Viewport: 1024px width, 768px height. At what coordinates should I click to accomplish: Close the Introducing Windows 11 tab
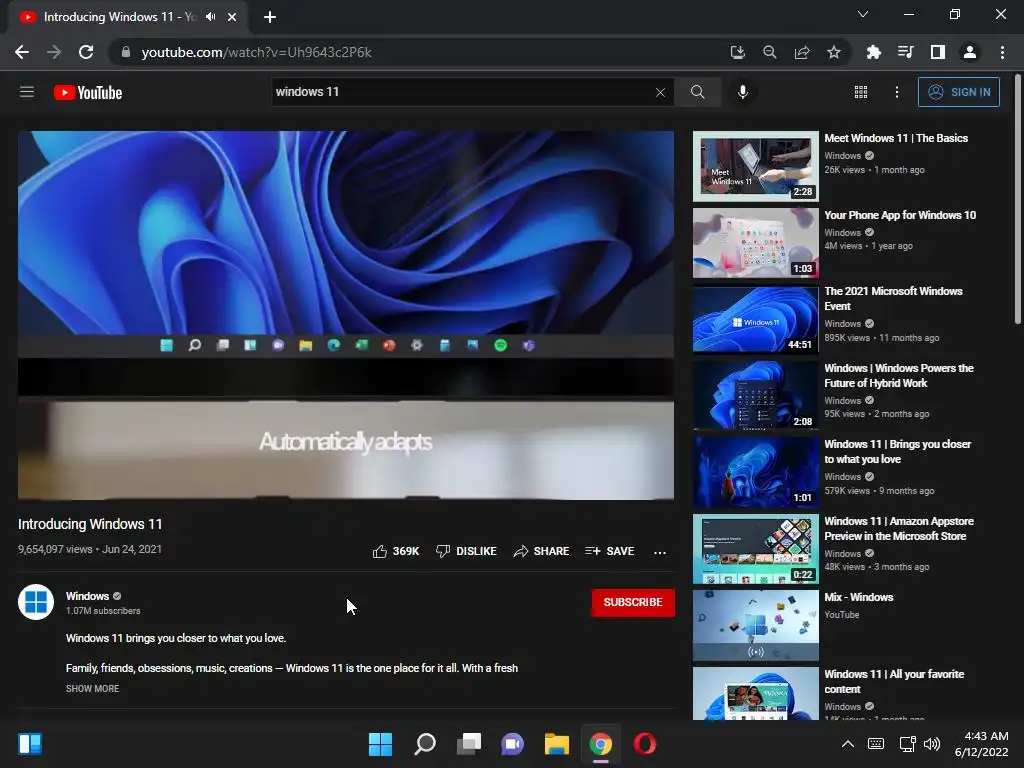tap(232, 17)
